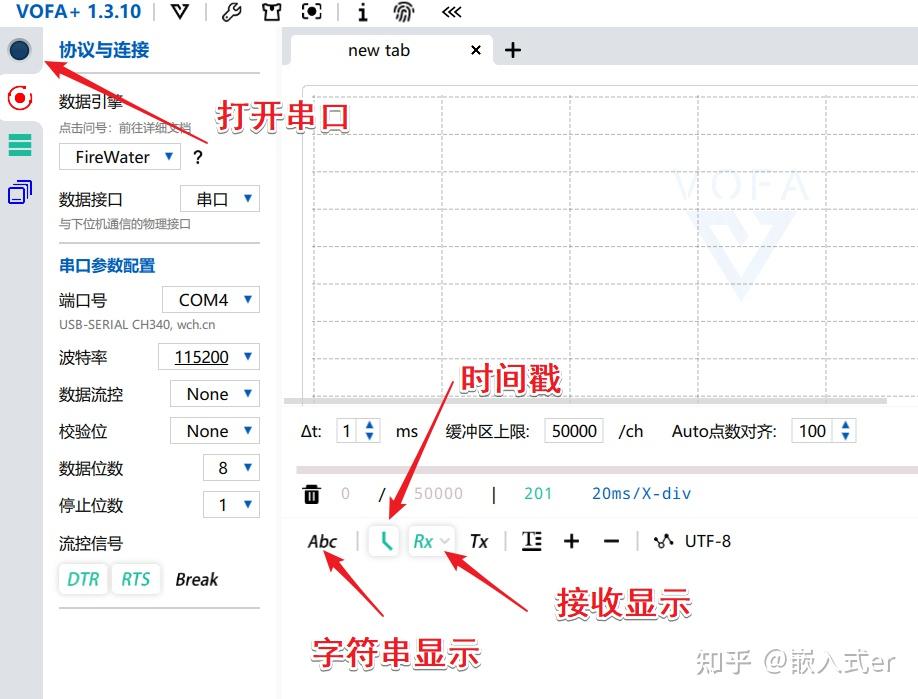Switch to the new tab
918x699 pixels.
pos(379,50)
